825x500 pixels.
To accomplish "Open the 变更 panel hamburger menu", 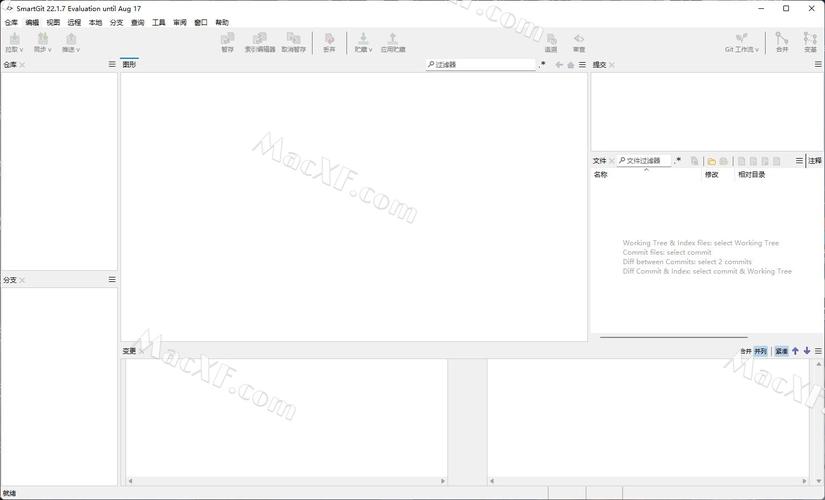I will tap(818, 351).
